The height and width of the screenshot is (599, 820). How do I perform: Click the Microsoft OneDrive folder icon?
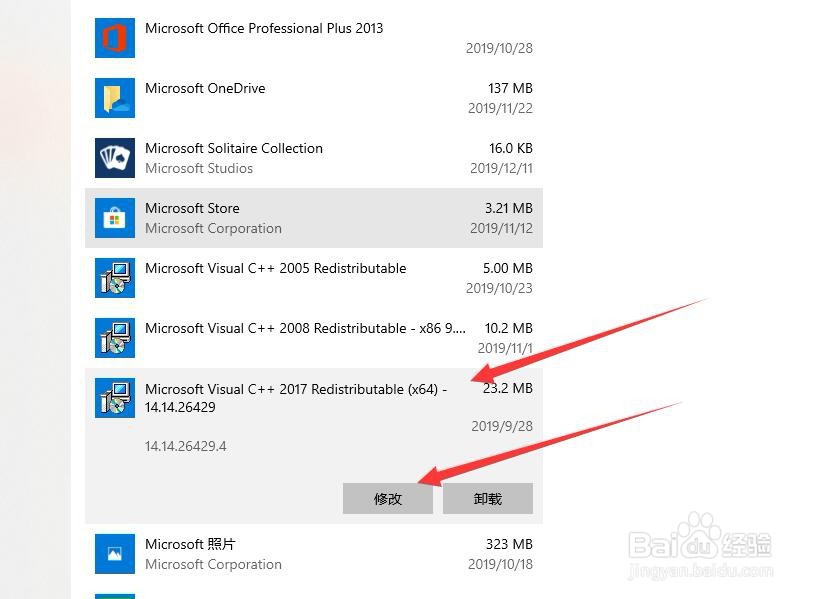click(115, 98)
